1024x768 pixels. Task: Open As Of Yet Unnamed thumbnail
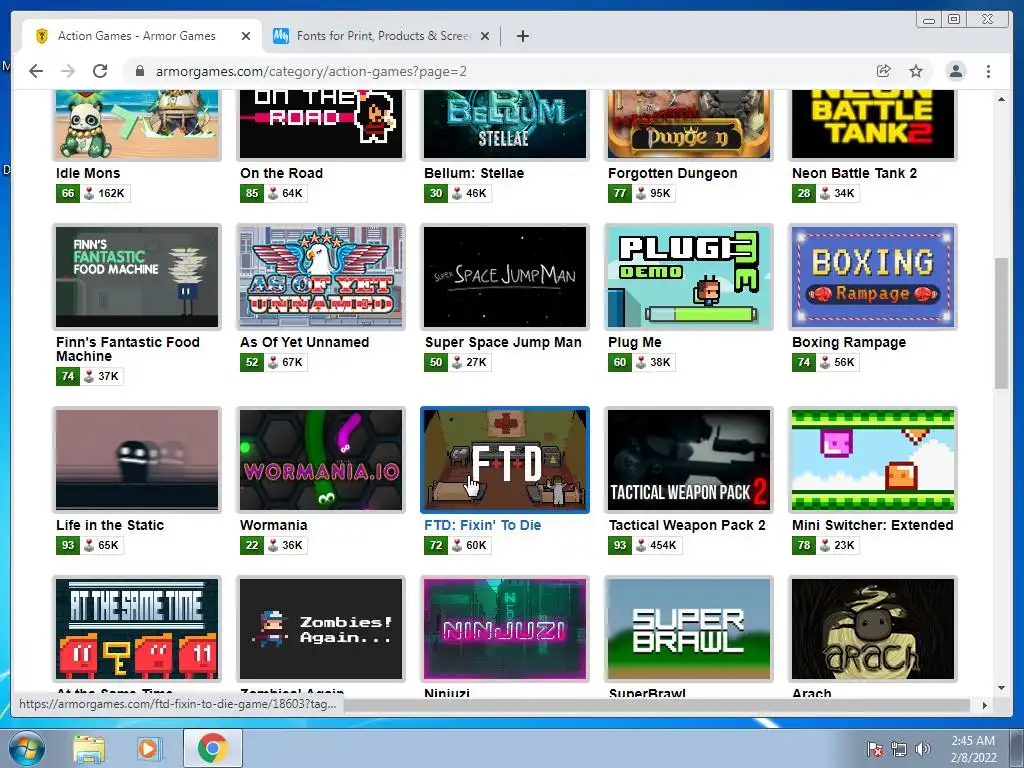point(321,277)
